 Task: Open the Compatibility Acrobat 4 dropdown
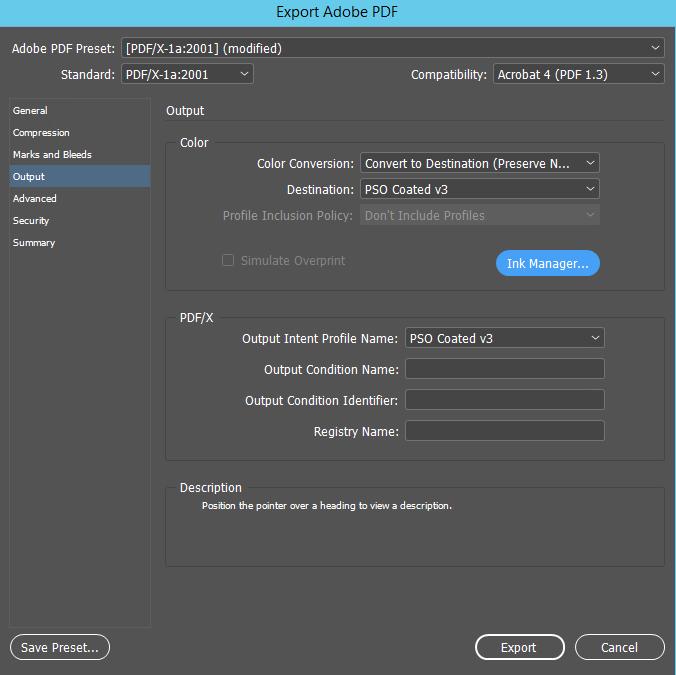point(579,74)
